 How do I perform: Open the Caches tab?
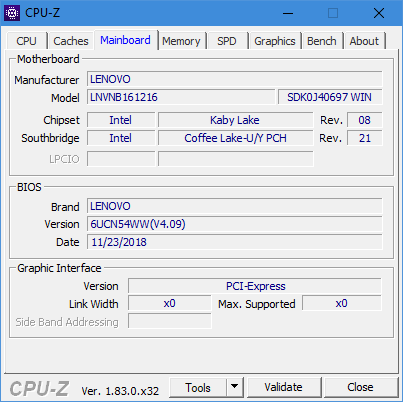[71, 41]
